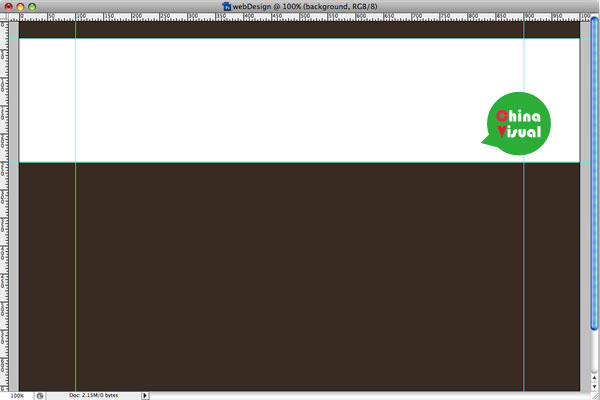Close the webDesign document window

coord(7,6)
